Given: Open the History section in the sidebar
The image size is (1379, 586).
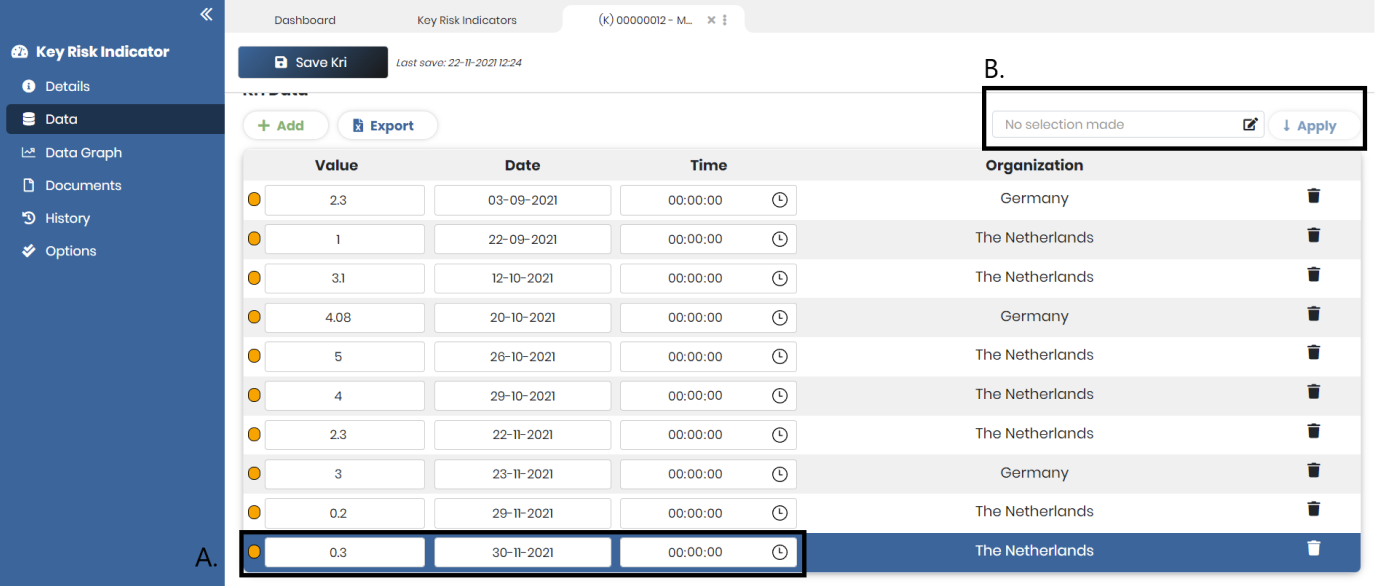Looking at the screenshot, I should coord(67,218).
